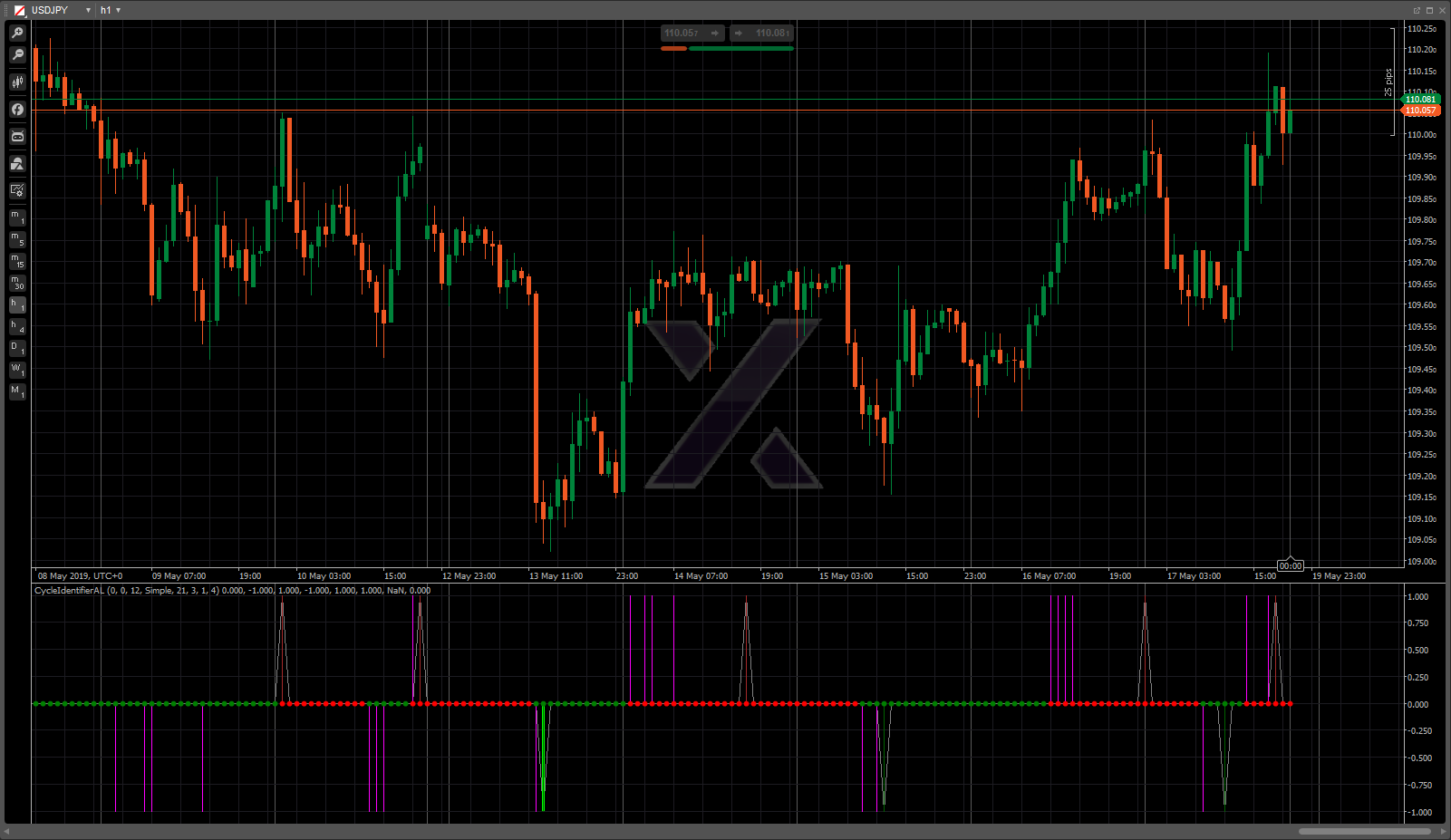The width and height of the screenshot is (1451, 840).
Task: Click the sell button at 110.057
Action: point(692,34)
